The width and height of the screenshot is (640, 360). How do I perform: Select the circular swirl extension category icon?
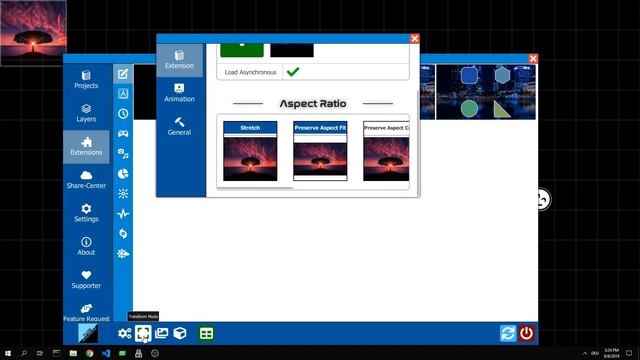tap(123, 233)
